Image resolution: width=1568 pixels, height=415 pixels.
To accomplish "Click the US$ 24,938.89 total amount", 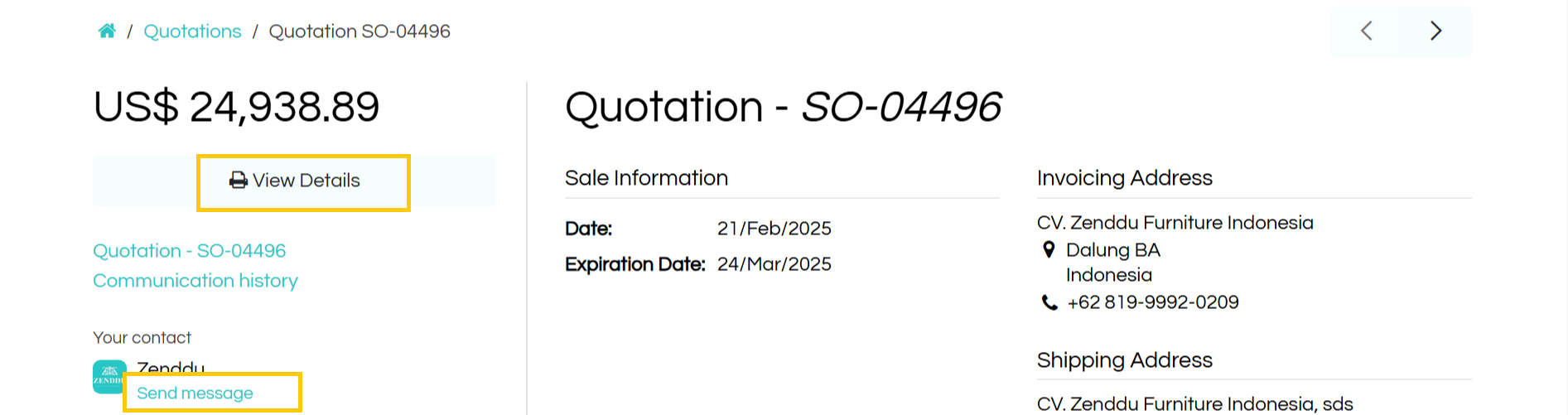I will [x=236, y=107].
